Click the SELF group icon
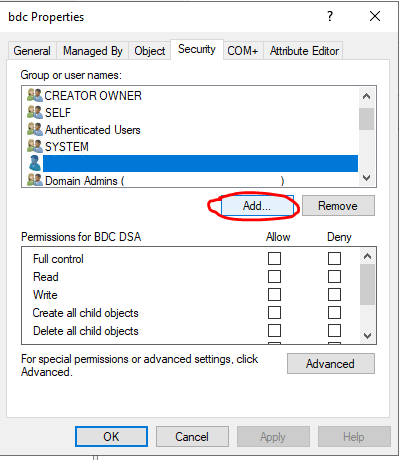399x460 pixels. click(x=35, y=112)
